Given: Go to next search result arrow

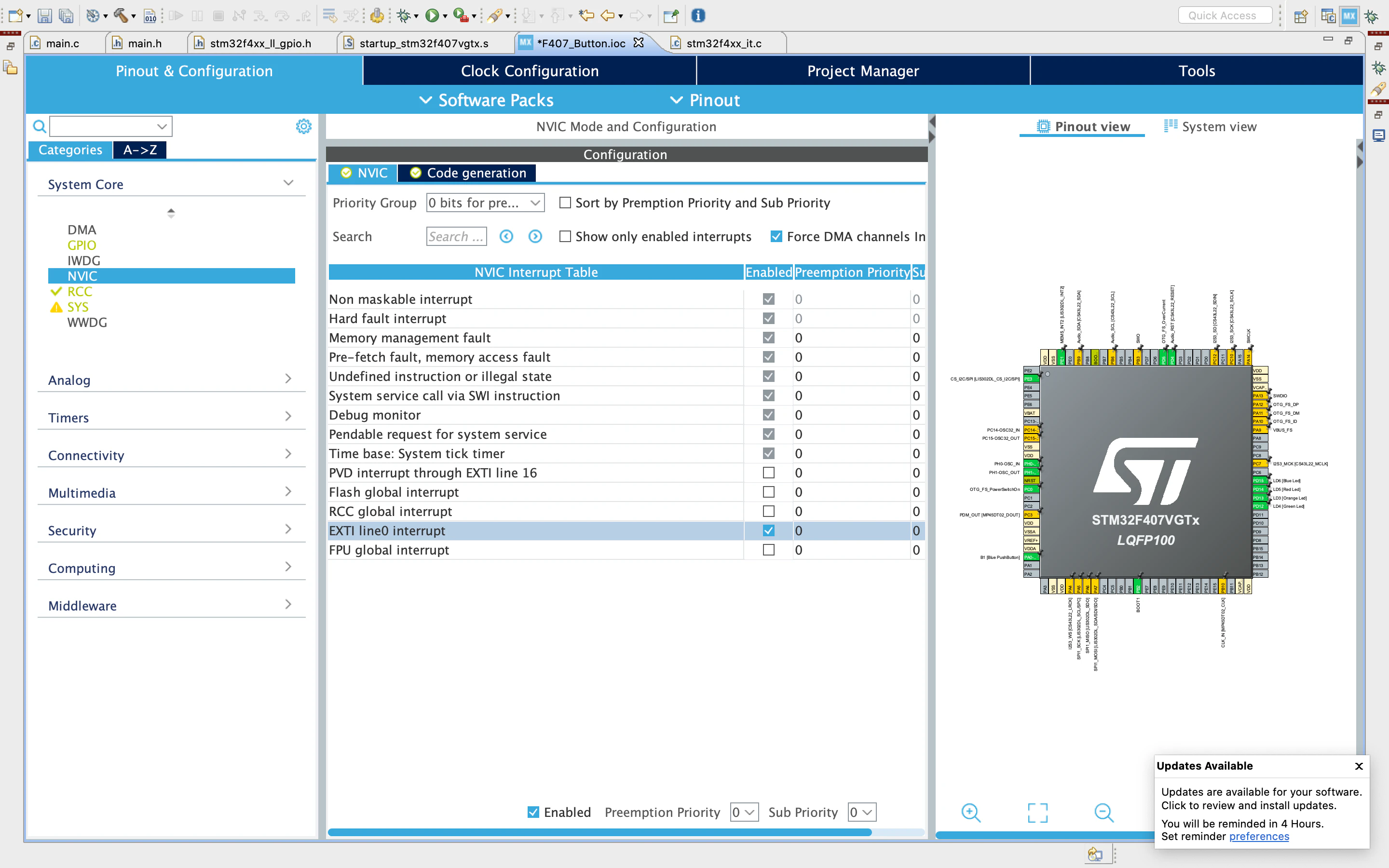Looking at the screenshot, I should tap(535, 236).
